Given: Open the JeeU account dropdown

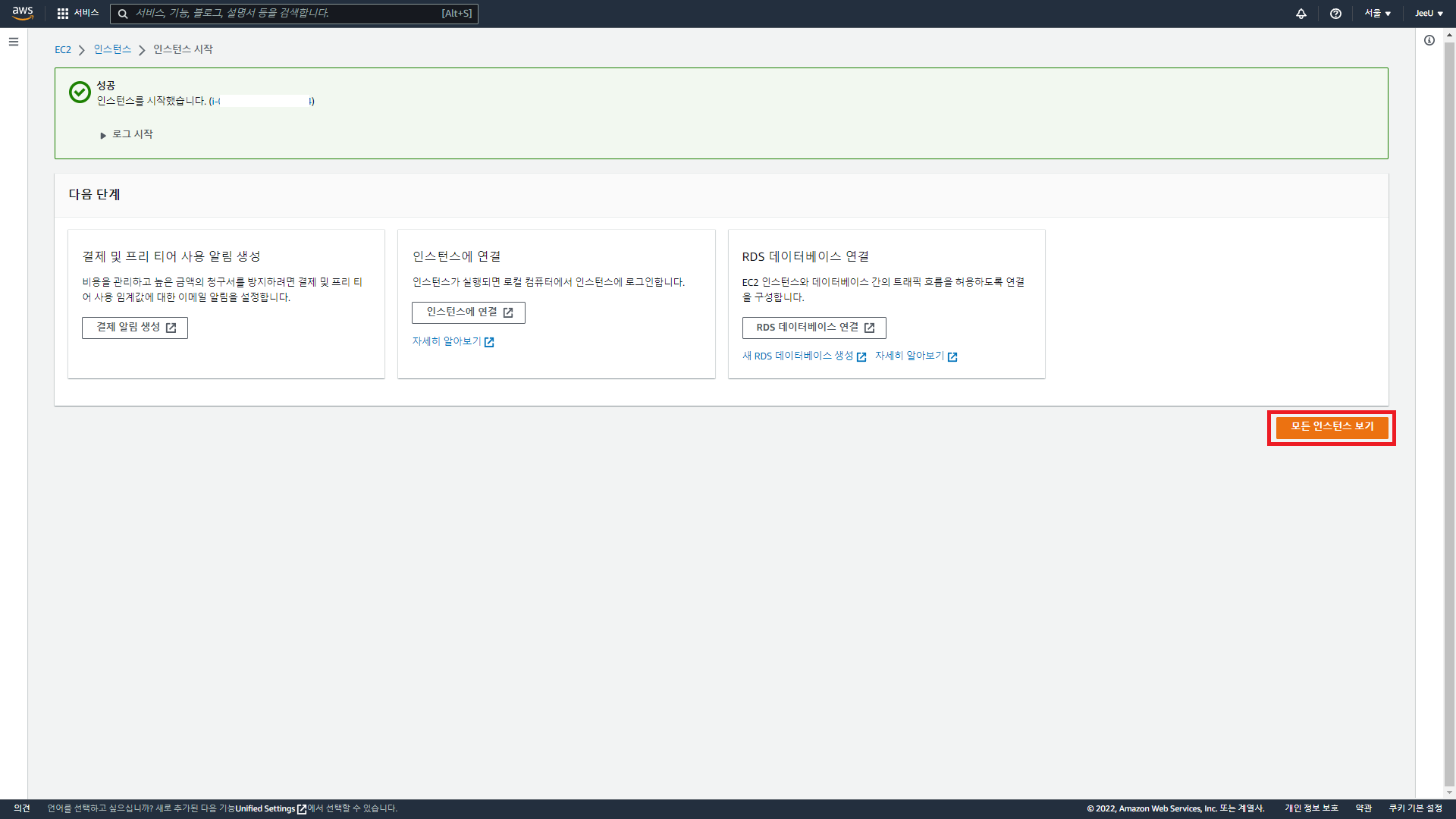Looking at the screenshot, I should coord(1429,14).
